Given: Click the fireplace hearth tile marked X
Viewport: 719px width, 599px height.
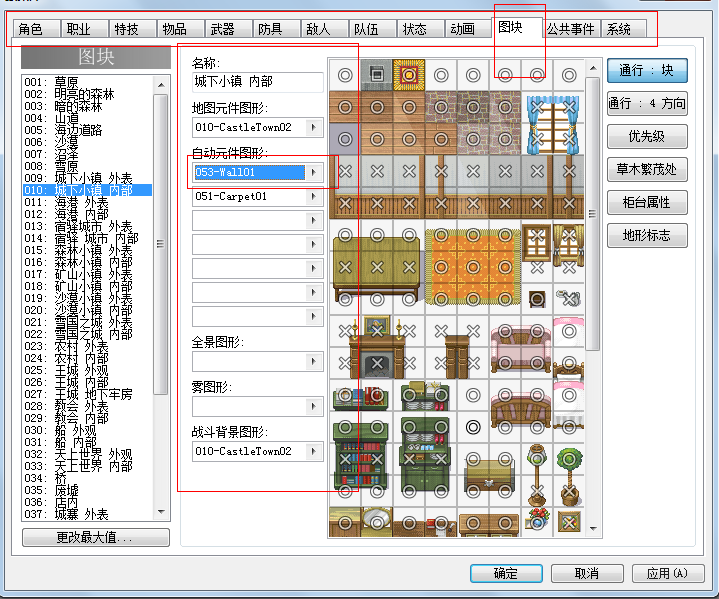Looking at the screenshot, I should click(377, 364).
